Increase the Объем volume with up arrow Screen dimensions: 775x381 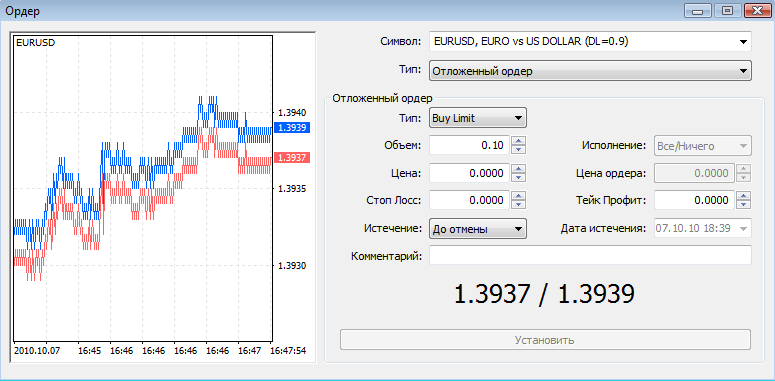(518, 141)
